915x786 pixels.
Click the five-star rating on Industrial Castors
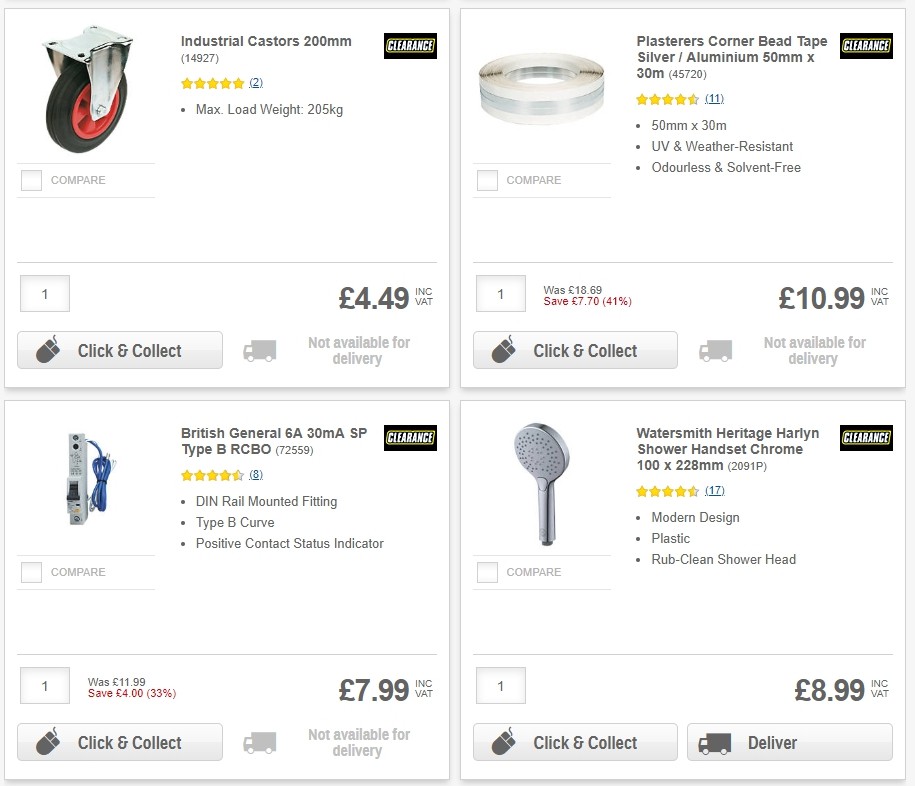pos(212,84)
